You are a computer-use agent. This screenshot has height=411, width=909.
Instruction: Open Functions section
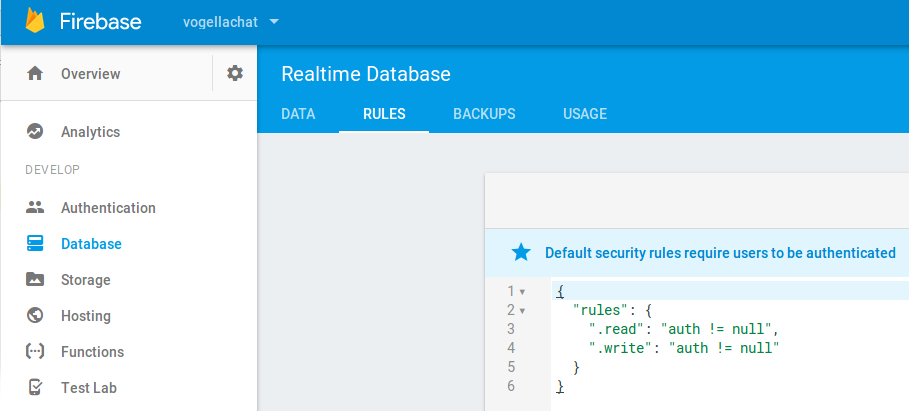point(92,352)
